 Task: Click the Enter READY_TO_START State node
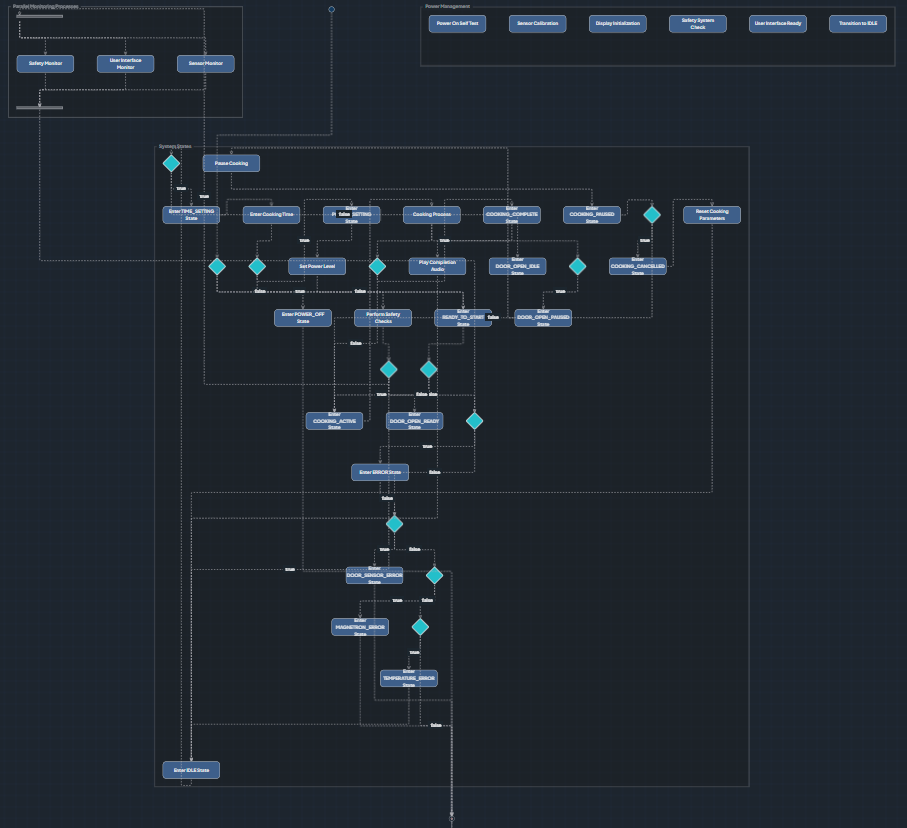(x=463, y=318)
